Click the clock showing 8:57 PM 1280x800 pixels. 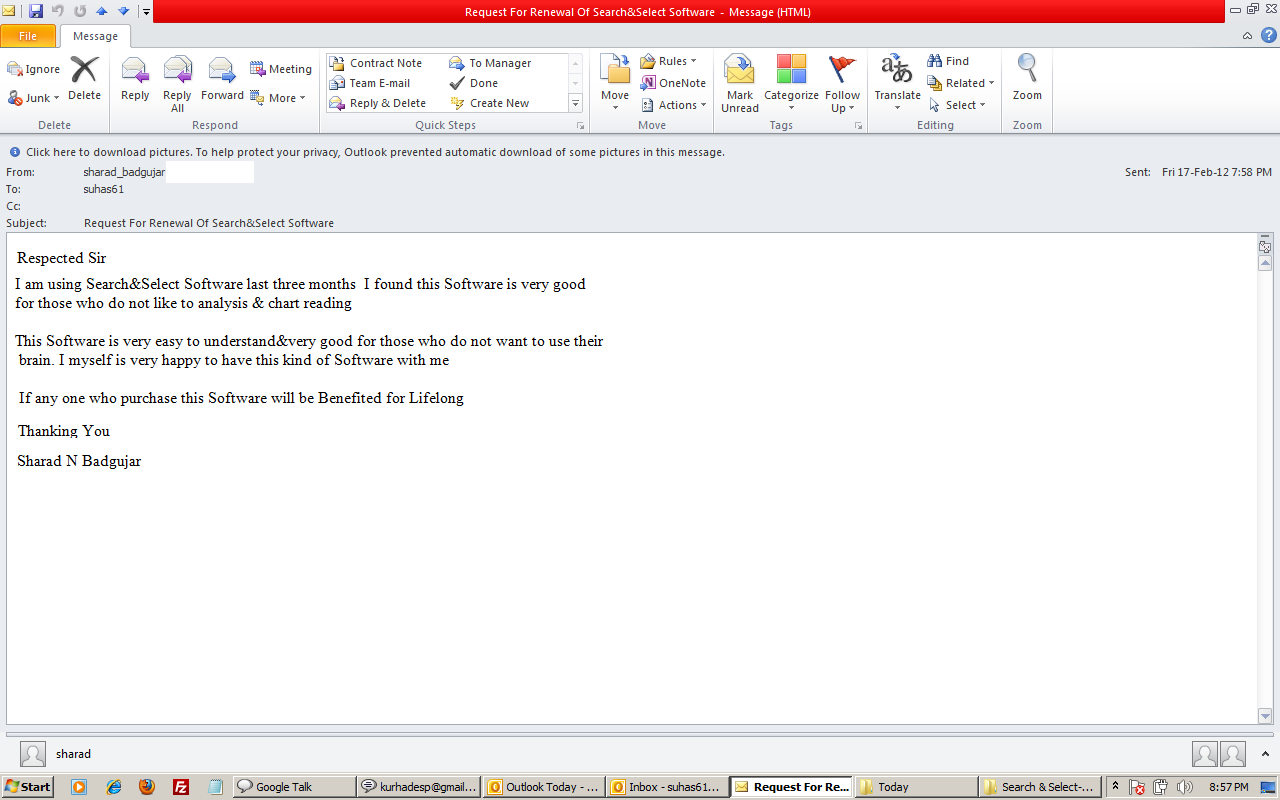pyautogui.click(x=1228, y=787)
